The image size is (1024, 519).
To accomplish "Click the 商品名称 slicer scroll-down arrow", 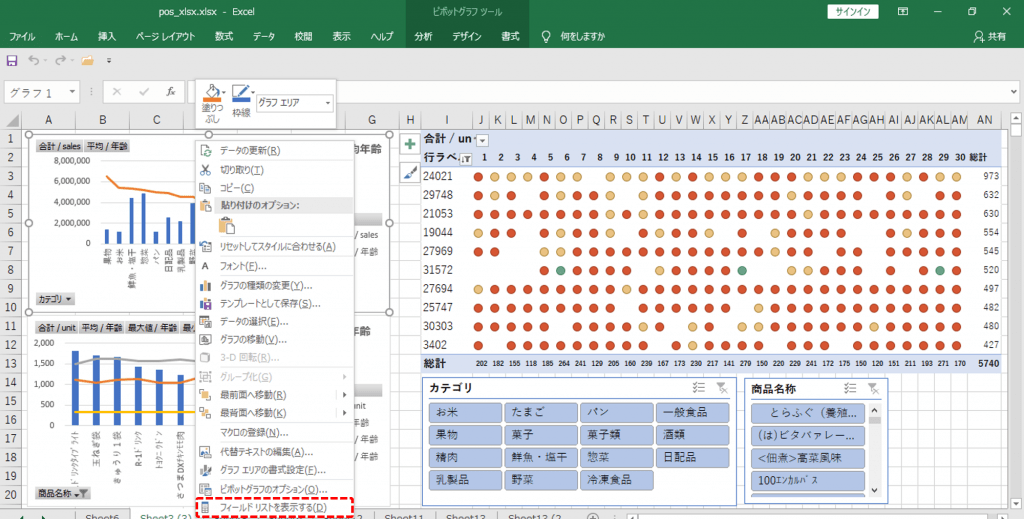I will pyautogui.click(x=875, y=490).
